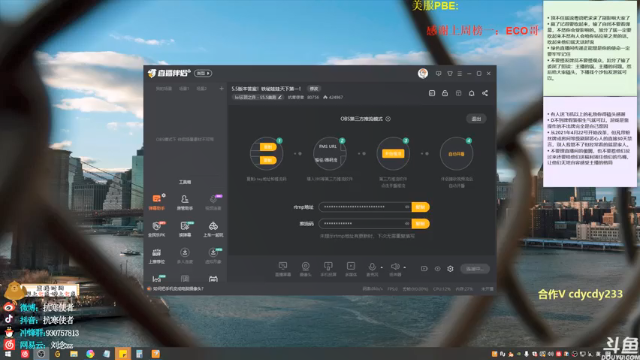Toggle rtmp address visibility eye icon
The image size is (640, 360).
point(407,207)
